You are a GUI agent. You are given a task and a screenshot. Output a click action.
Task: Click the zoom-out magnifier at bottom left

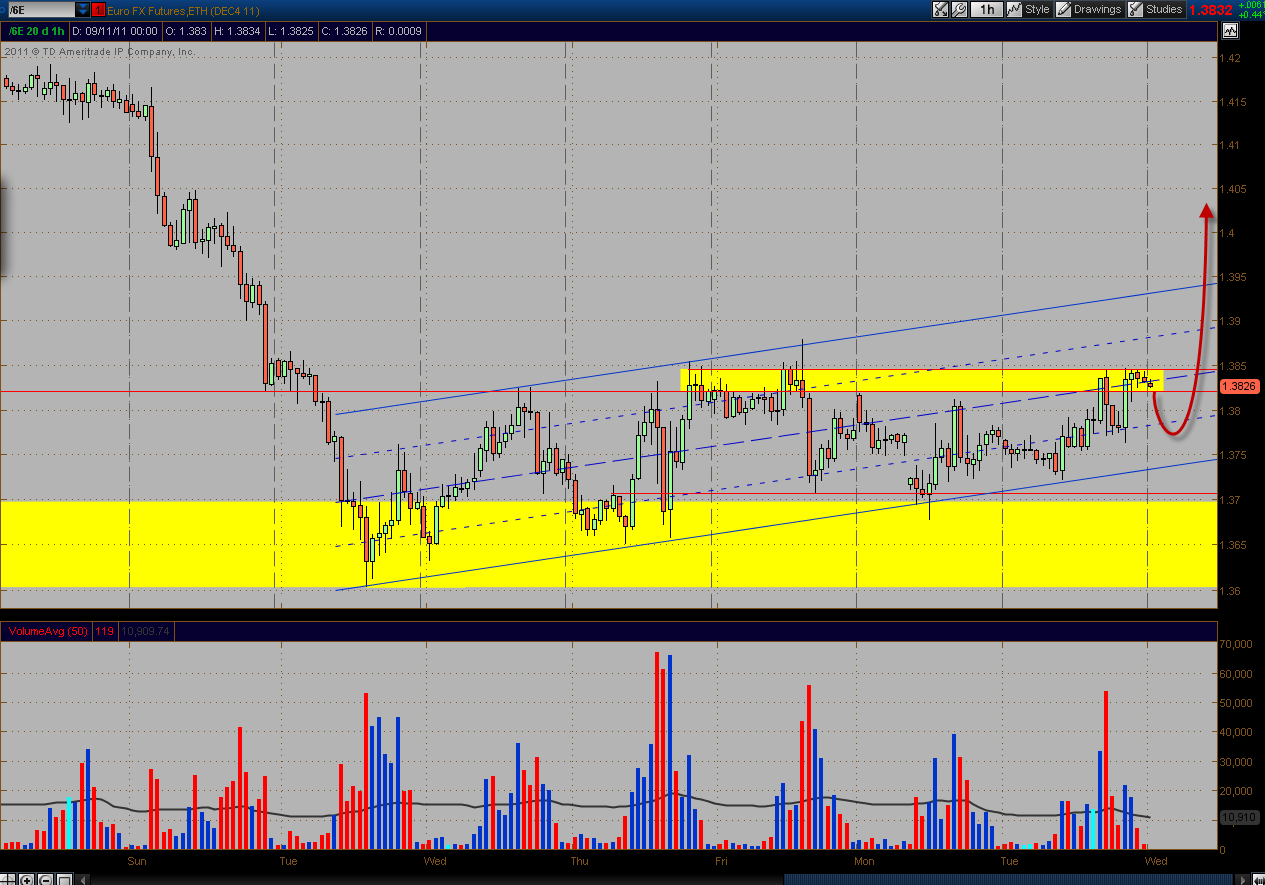tap(46, 880)
